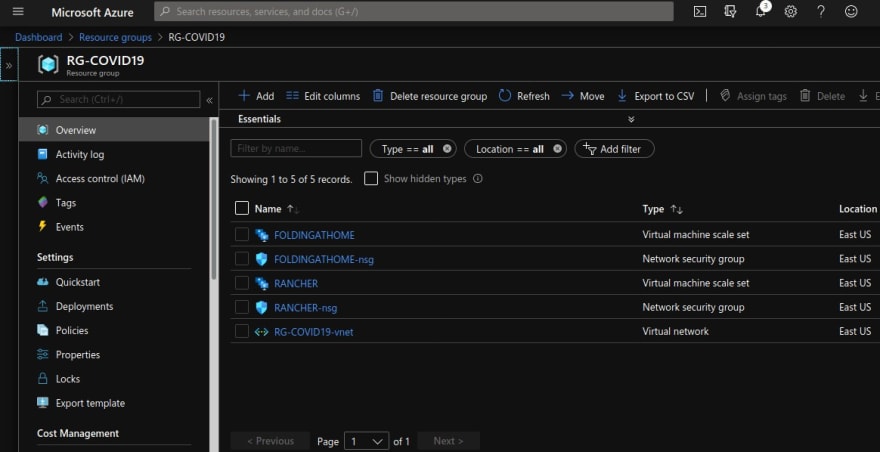Screen dimensions: 880x452
Task: Open the Type == all filter pill
Action: (412, 149)
